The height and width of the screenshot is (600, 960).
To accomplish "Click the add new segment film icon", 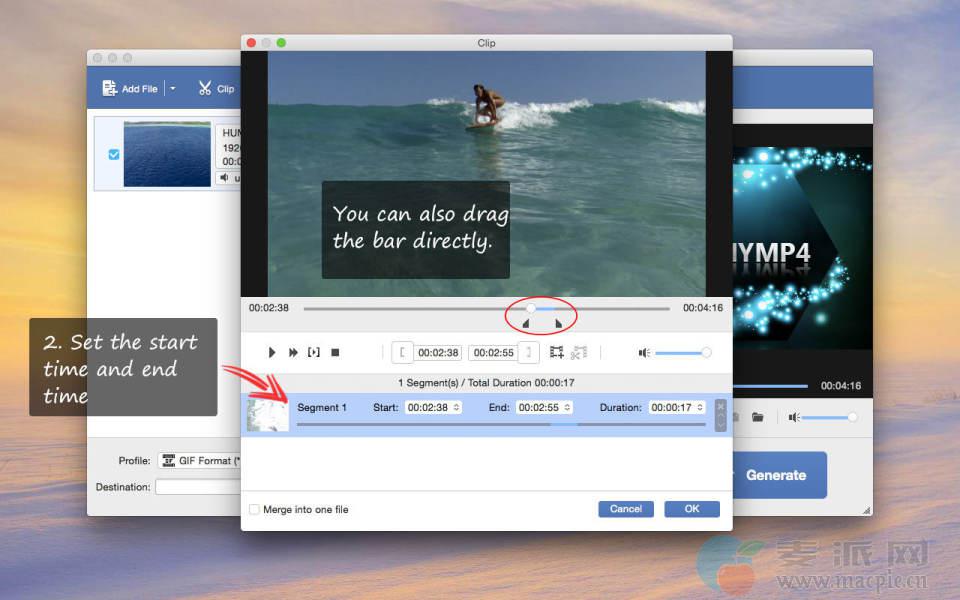I will (x=557, y=353).
